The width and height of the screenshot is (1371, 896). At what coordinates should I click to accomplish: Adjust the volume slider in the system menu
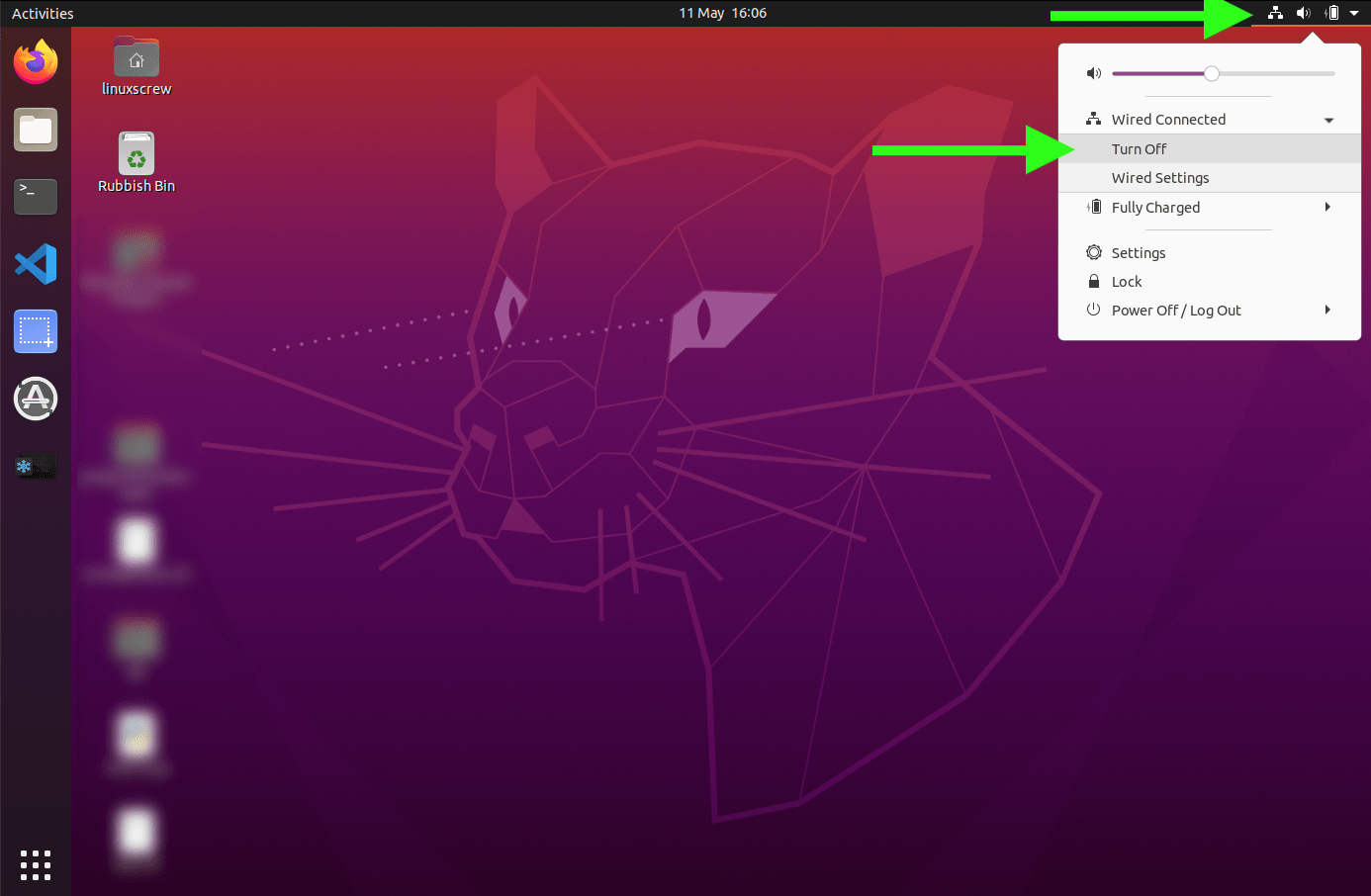tap(1211, 72)
